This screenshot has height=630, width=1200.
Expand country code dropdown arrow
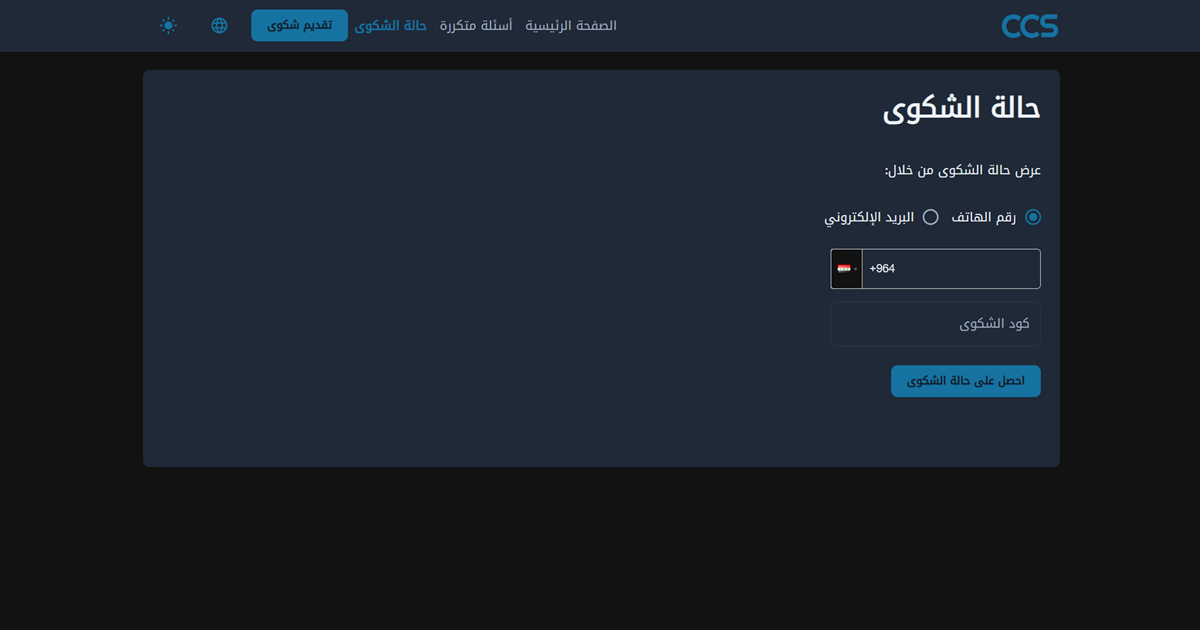point(856,269)
